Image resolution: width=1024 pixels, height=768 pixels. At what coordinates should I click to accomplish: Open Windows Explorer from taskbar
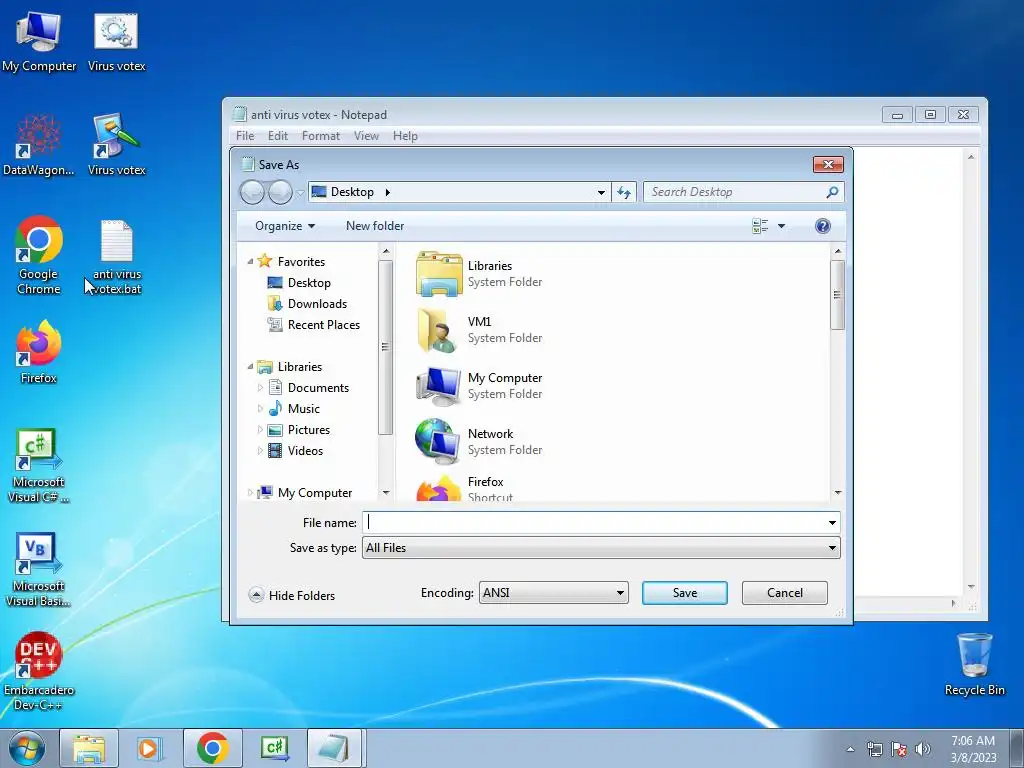(x=89, y=748)
